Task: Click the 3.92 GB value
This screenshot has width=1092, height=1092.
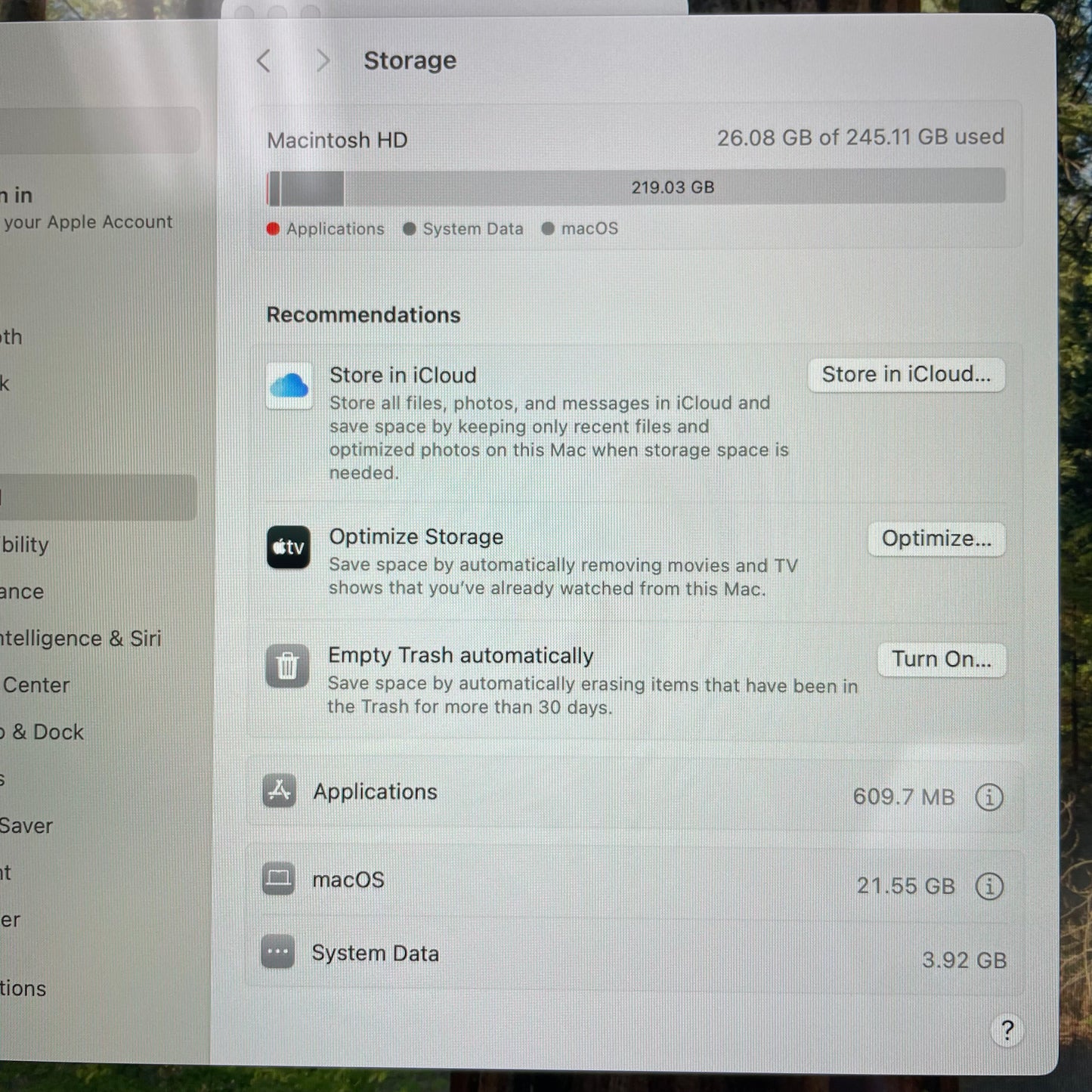Action: coord(964,960)
